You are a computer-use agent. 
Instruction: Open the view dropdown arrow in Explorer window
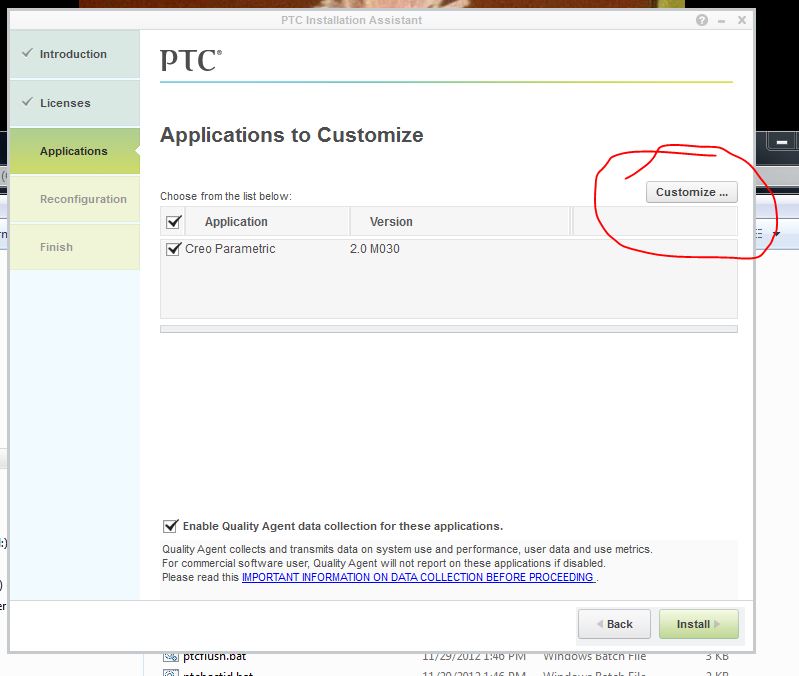click(x=776, y=233)
